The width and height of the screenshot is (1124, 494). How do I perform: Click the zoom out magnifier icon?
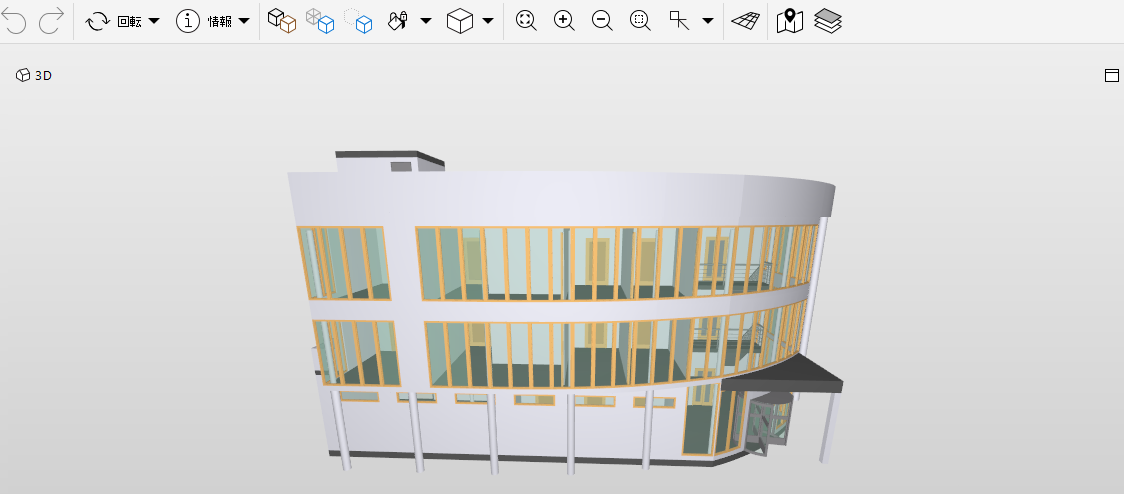602,21
